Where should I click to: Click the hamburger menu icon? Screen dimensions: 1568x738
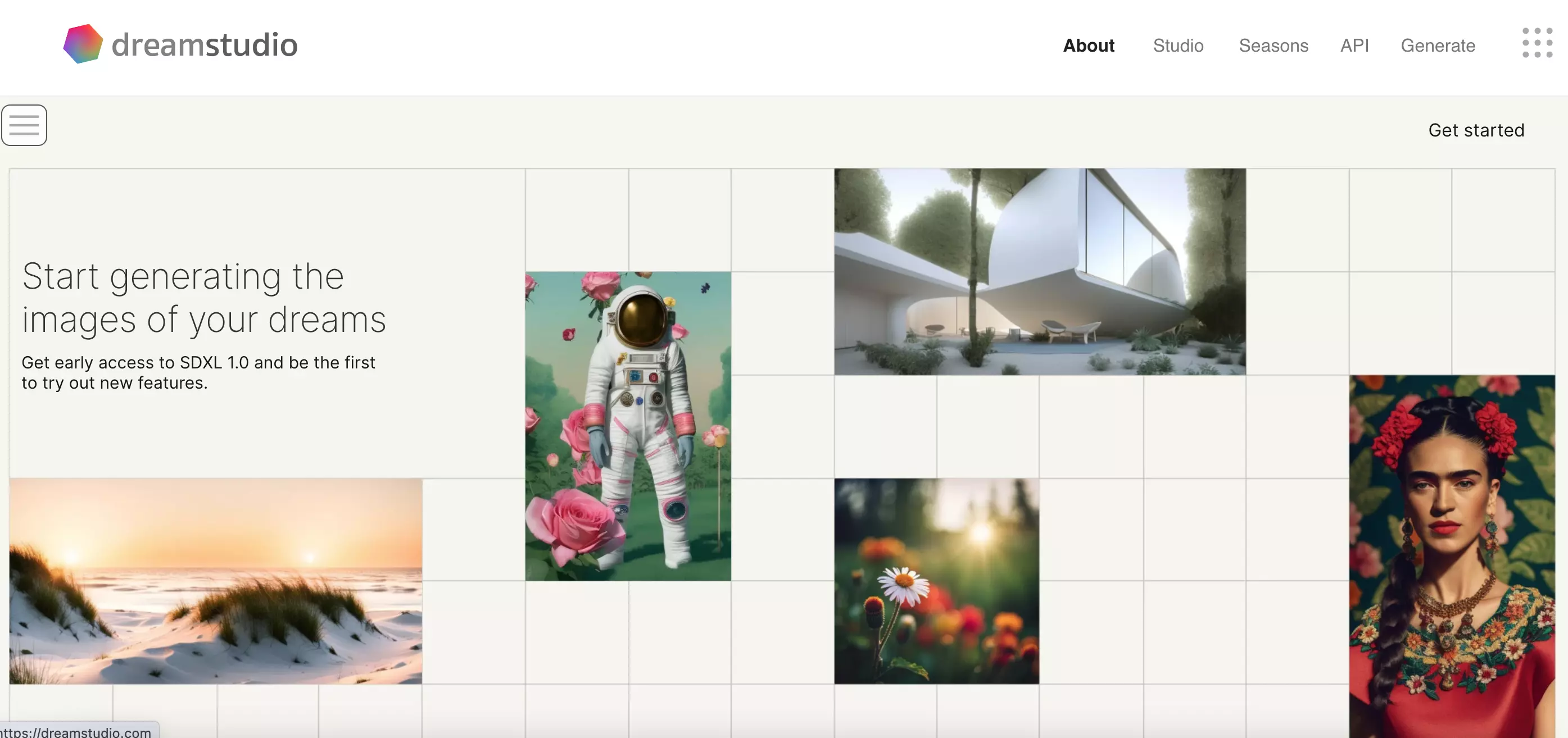click(23, 124)
